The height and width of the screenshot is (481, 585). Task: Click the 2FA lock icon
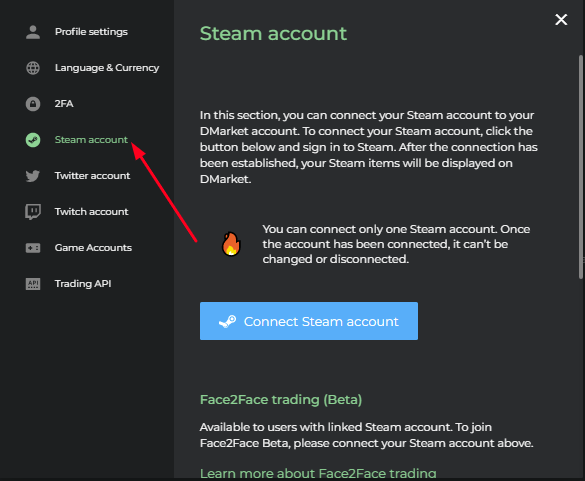[x=33, y=104]
